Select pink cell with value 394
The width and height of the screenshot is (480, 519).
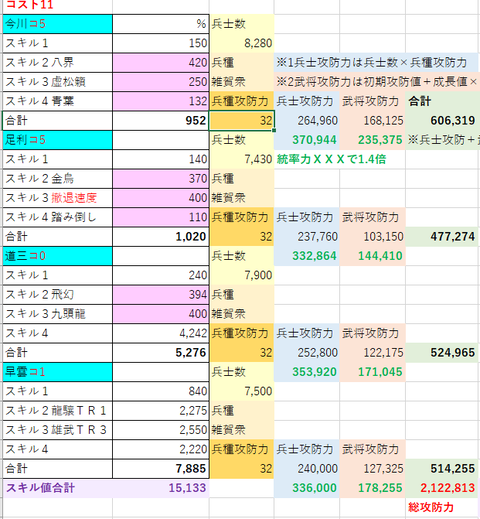161,295
